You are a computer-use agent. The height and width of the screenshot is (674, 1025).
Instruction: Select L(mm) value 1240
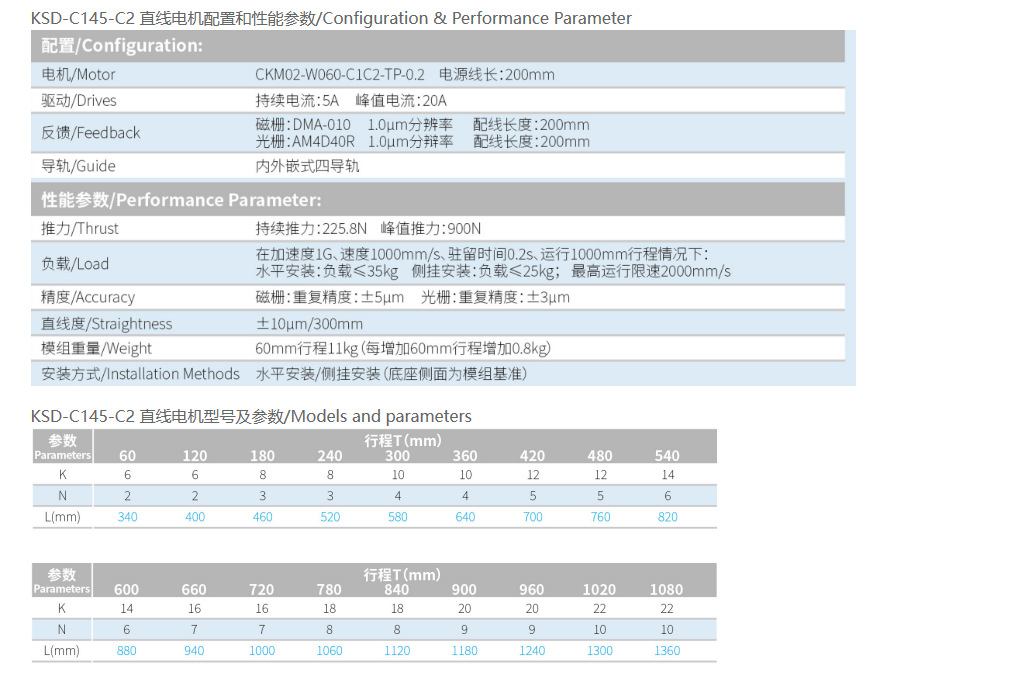(532, 651)
